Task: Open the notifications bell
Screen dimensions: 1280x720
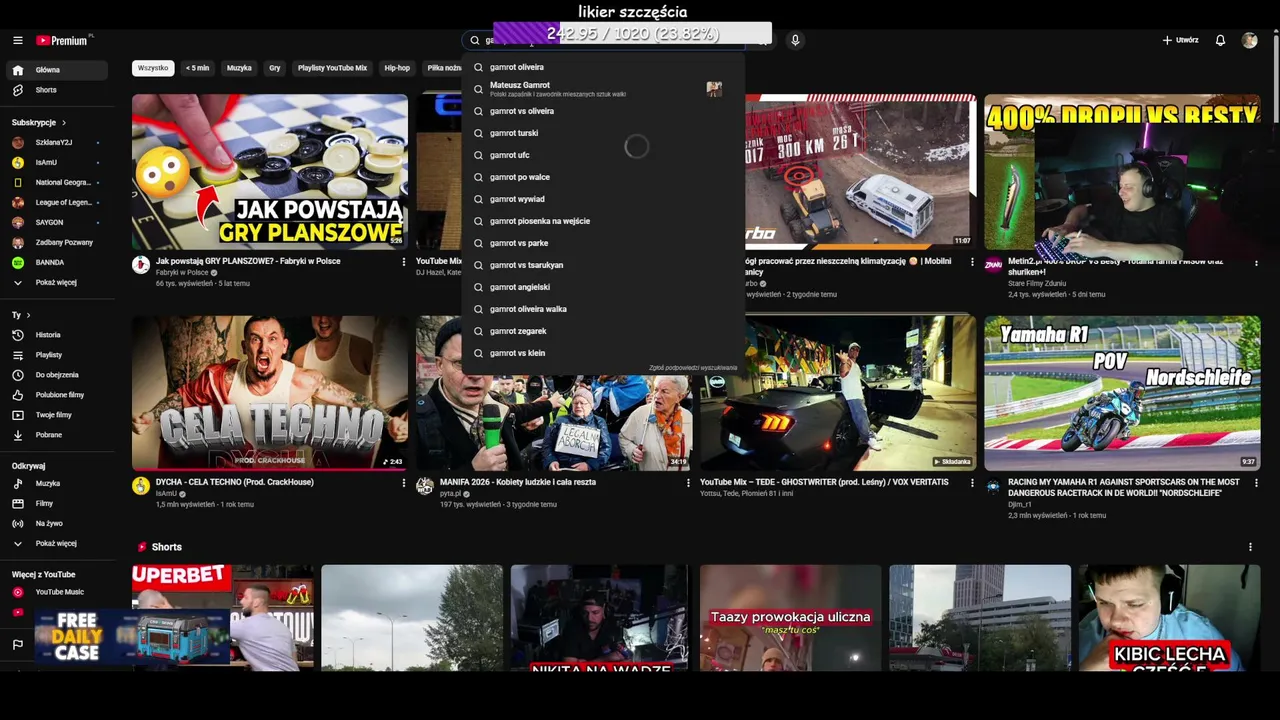Action: coord(1220,40)
